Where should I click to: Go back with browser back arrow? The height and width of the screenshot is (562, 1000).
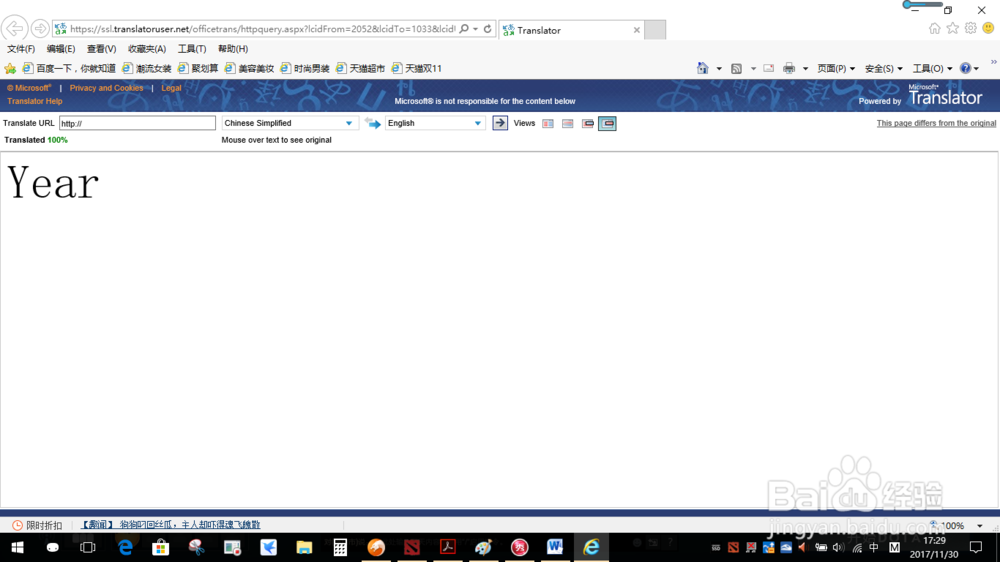[x=14, y=29]
